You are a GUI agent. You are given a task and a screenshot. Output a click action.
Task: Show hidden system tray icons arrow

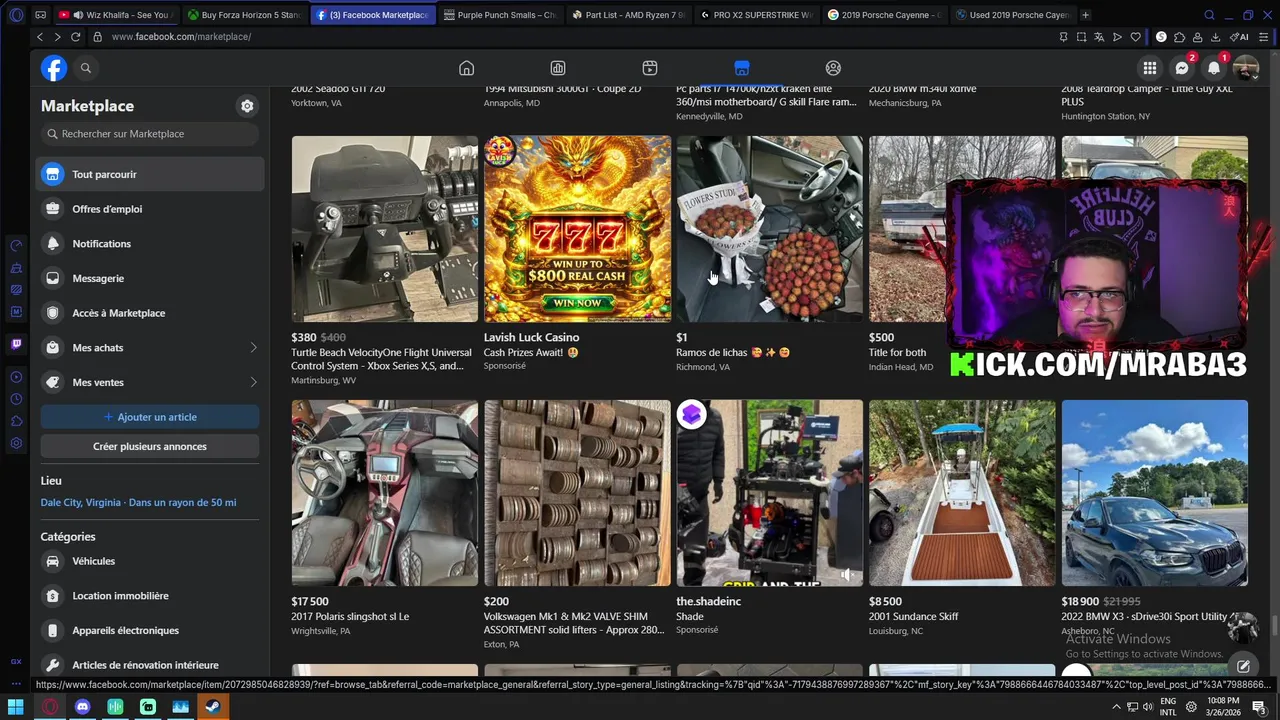(1116, 707)
